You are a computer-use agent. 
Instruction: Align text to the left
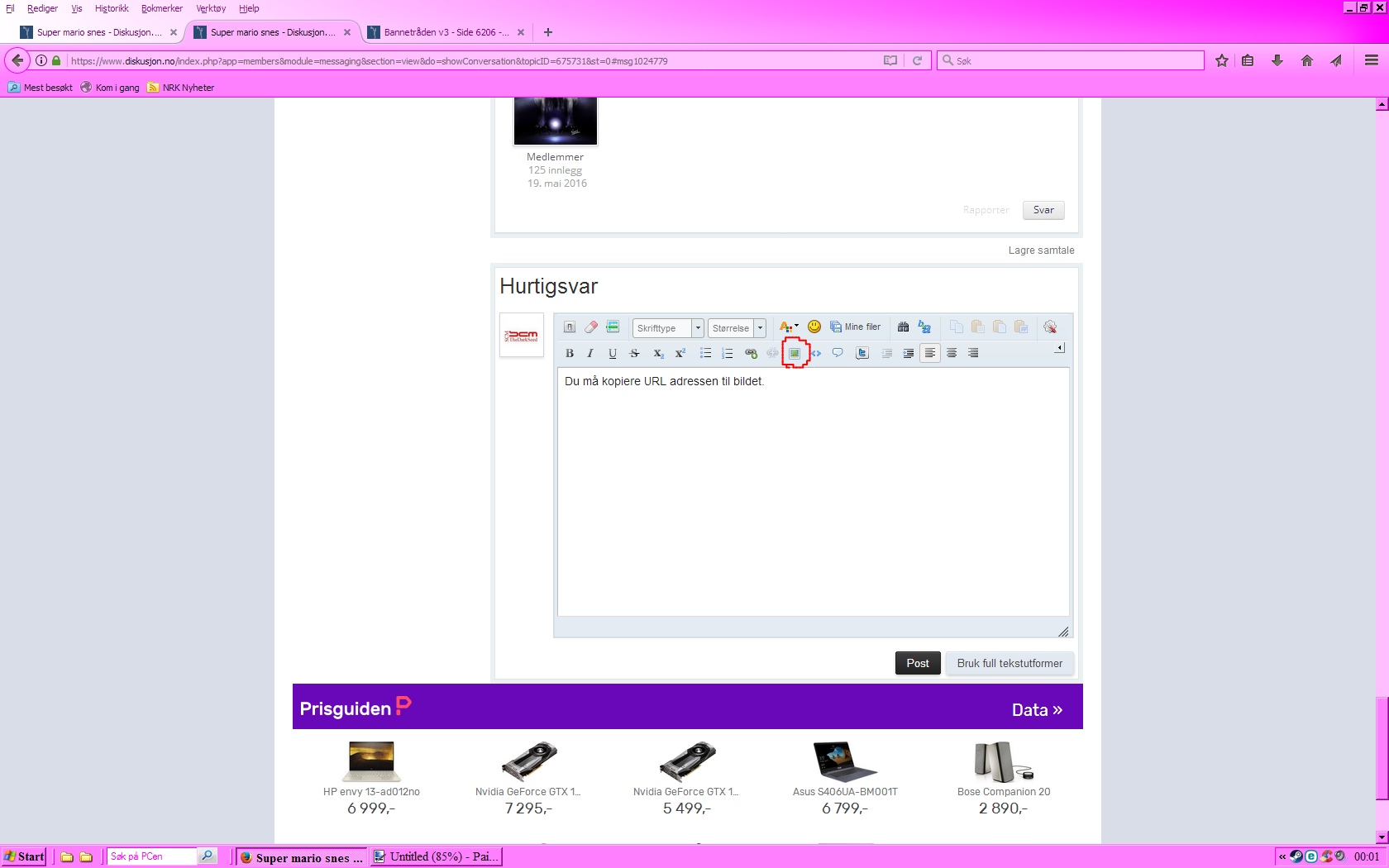[930, 353]
